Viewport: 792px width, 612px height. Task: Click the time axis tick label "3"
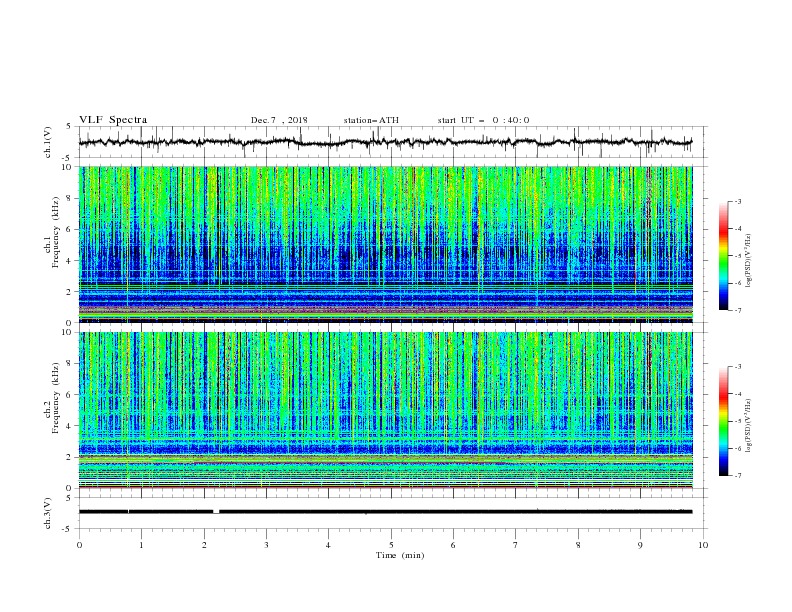click(266, 545)
